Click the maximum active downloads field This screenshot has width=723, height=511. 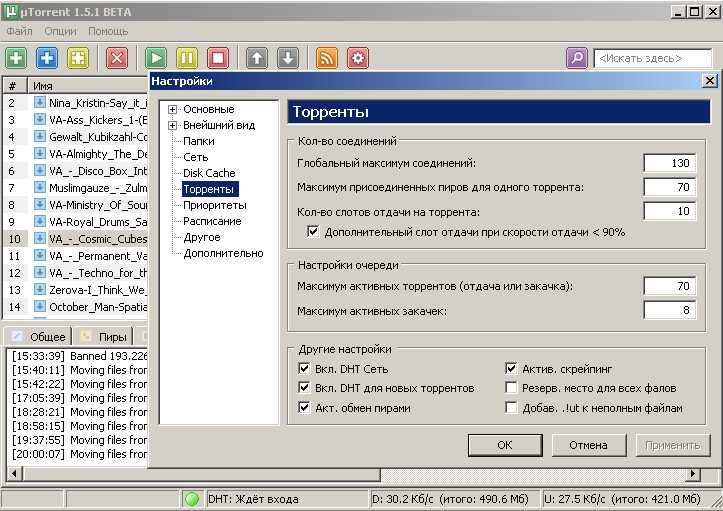tap(670, 310)
